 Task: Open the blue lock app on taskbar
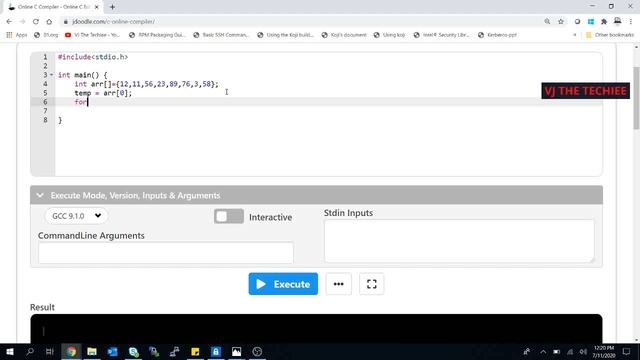[216, 351]
